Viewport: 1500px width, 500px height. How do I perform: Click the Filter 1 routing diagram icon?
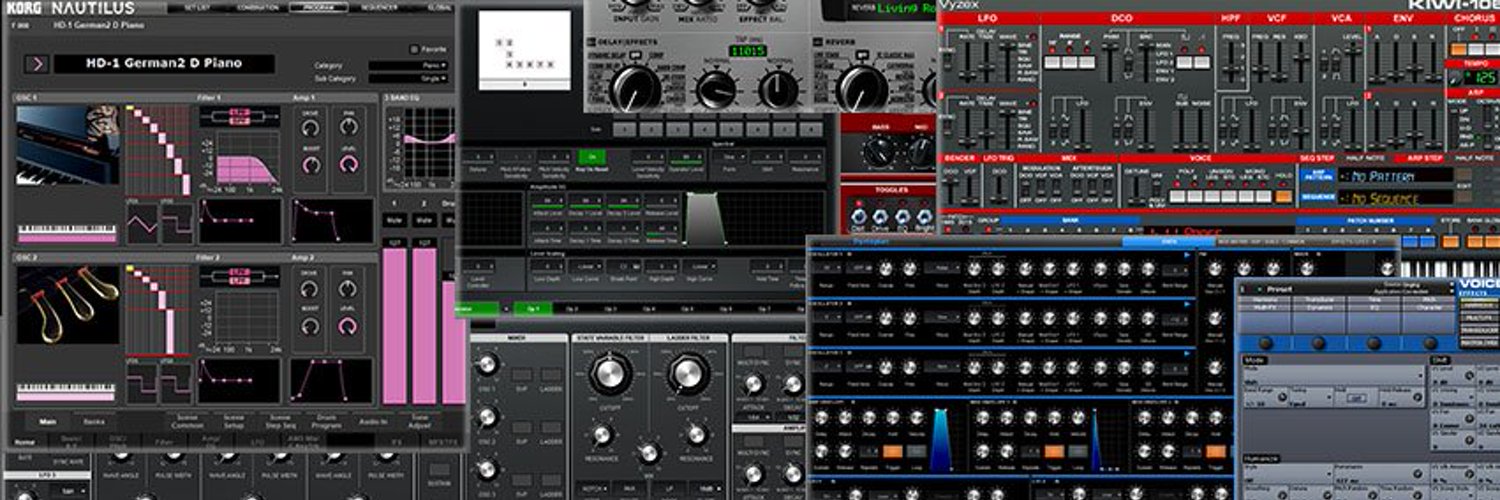coord(238,117)
